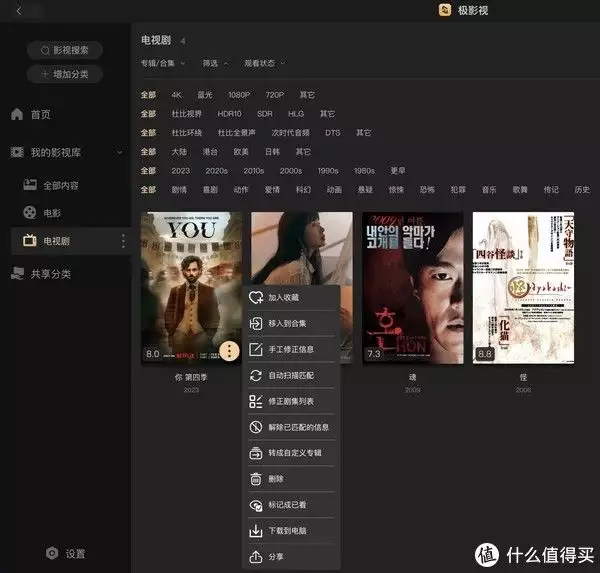Select 科幻 genre filter
The height and width of the screenshot is (573, 600).
pyautogui.click(x=303, y=189)
